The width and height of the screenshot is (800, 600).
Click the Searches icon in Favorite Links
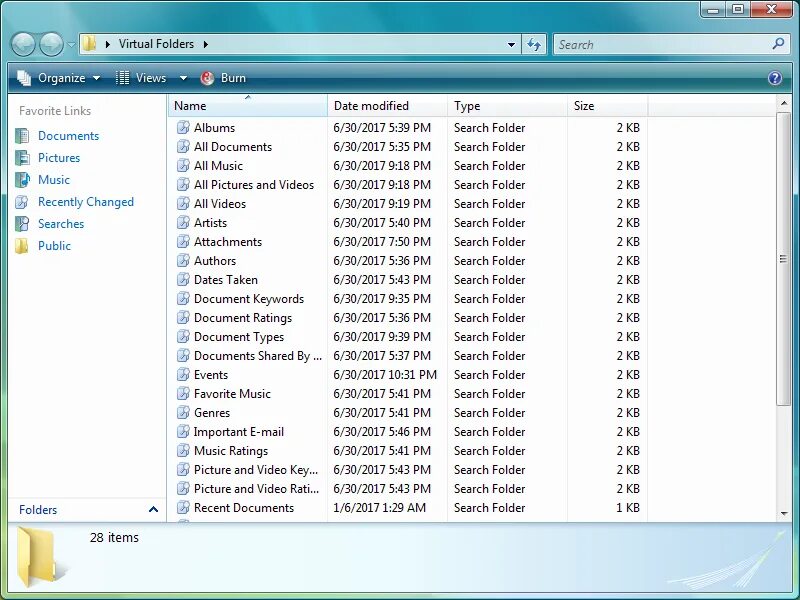coord(22,223)
